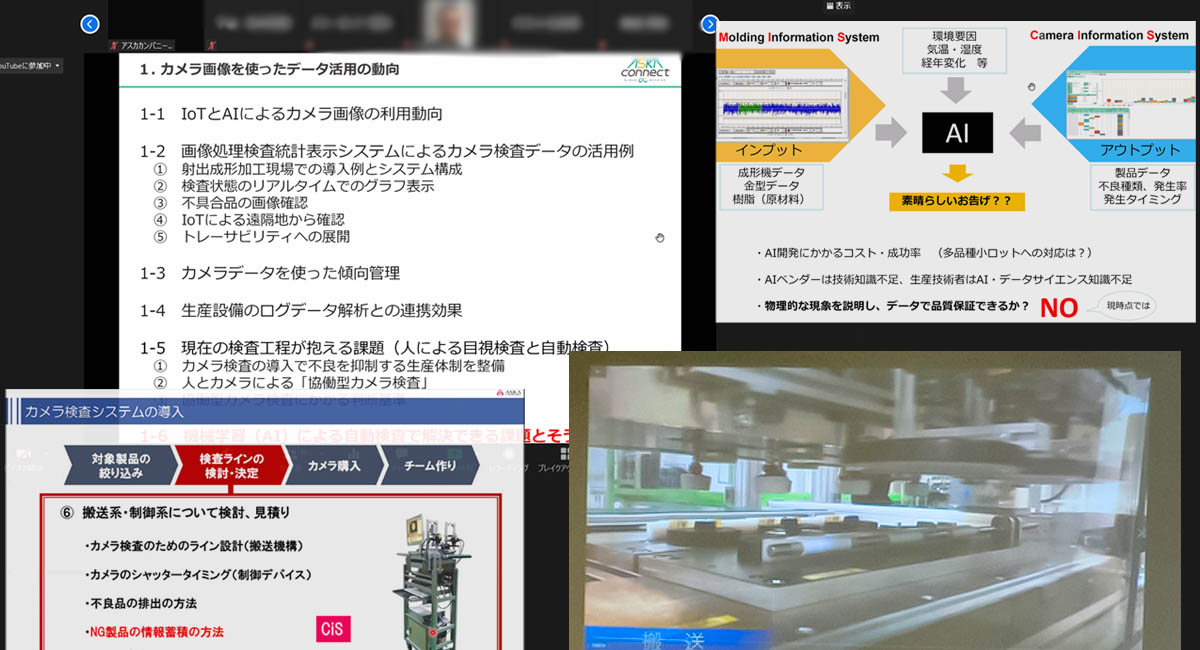
Task: Click the right blue gallery arrow
Action: [x=710, y=24]
